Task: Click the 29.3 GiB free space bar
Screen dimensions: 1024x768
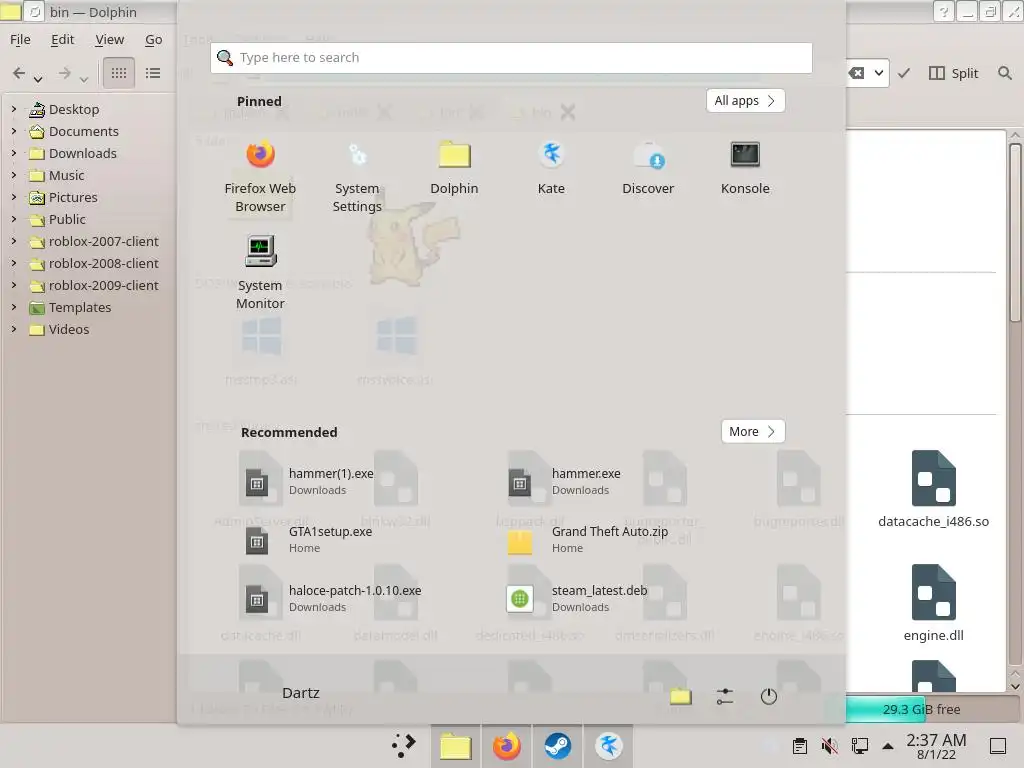Action: (x=921, y=709)
